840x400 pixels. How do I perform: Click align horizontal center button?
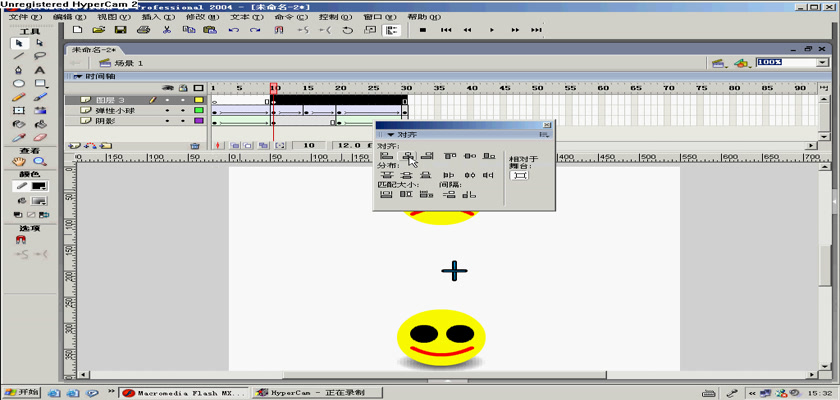coord(408,156)
